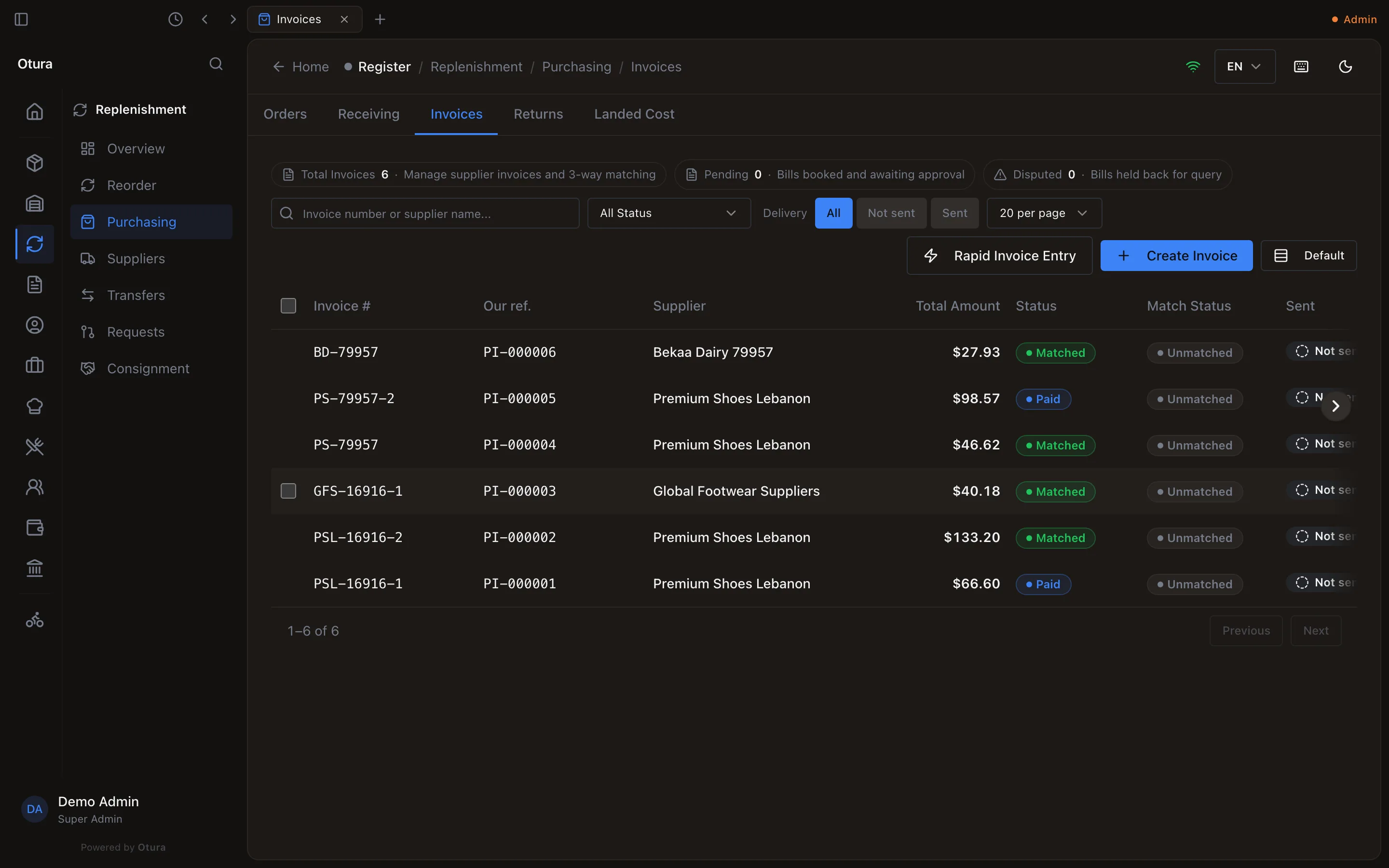This screenshot has width=1389, height=868.
Task: Open Transfers in the sidebar
Action: [x=151, y=295]
